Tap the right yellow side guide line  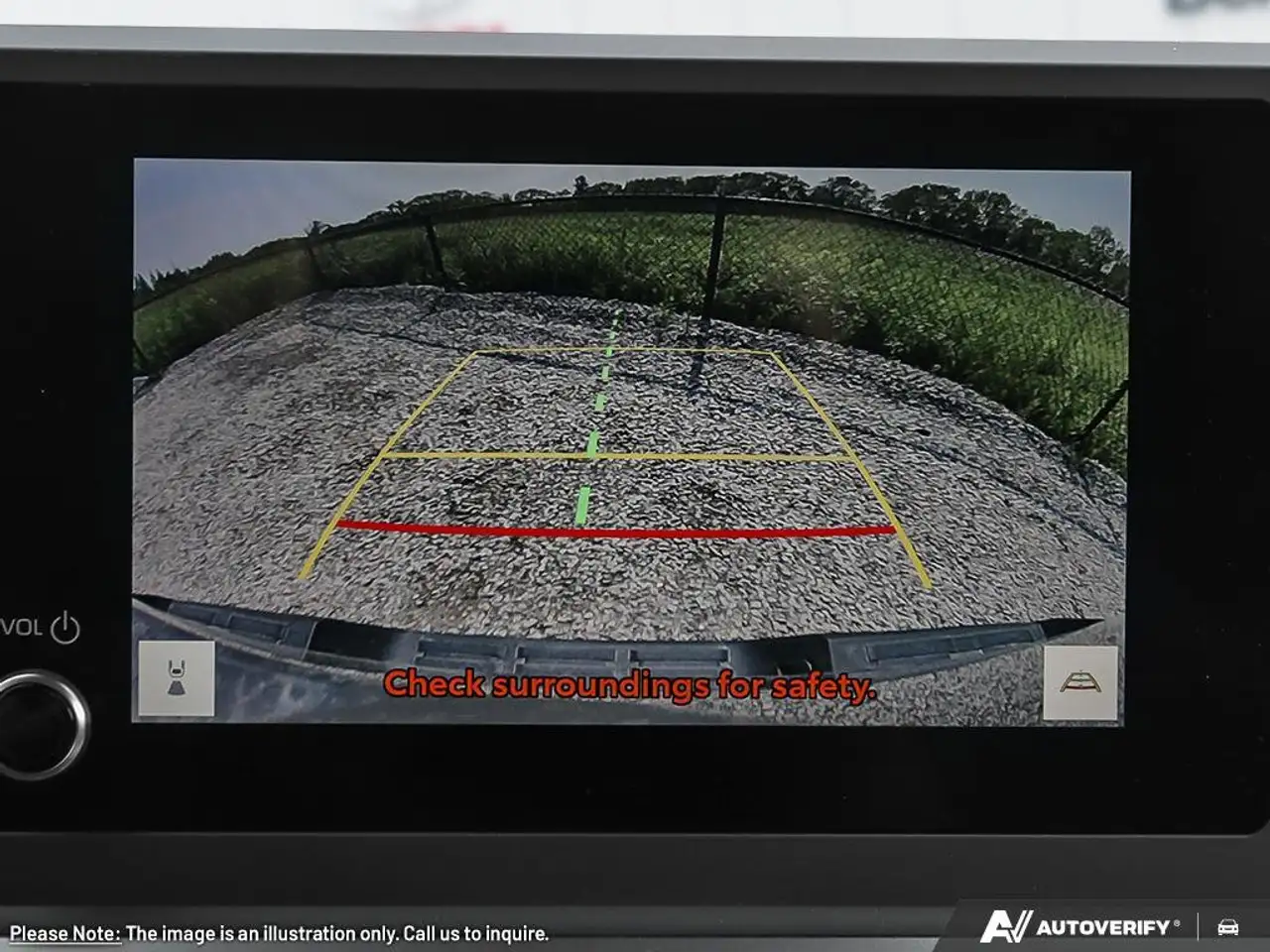[851, 470]
